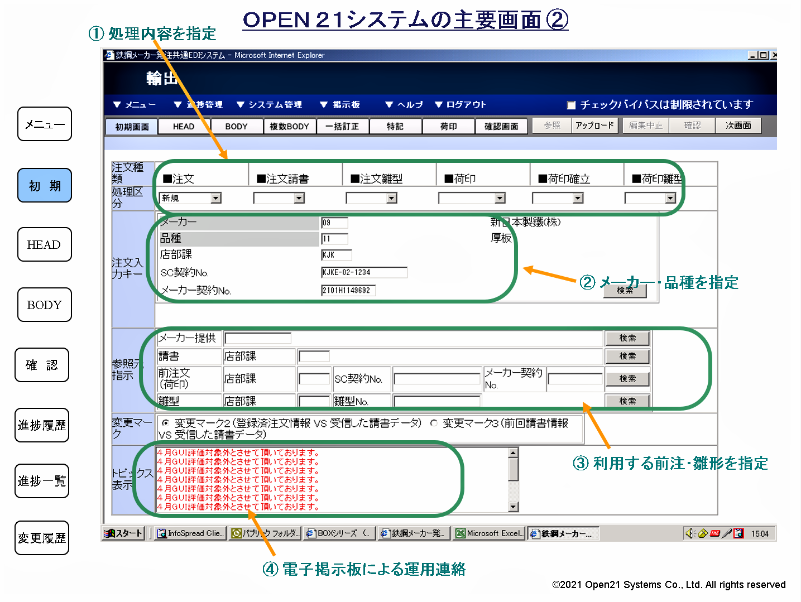
Task: Click the pen icon in the system tray
Action: pyautogui.click(x=727, y=534)
